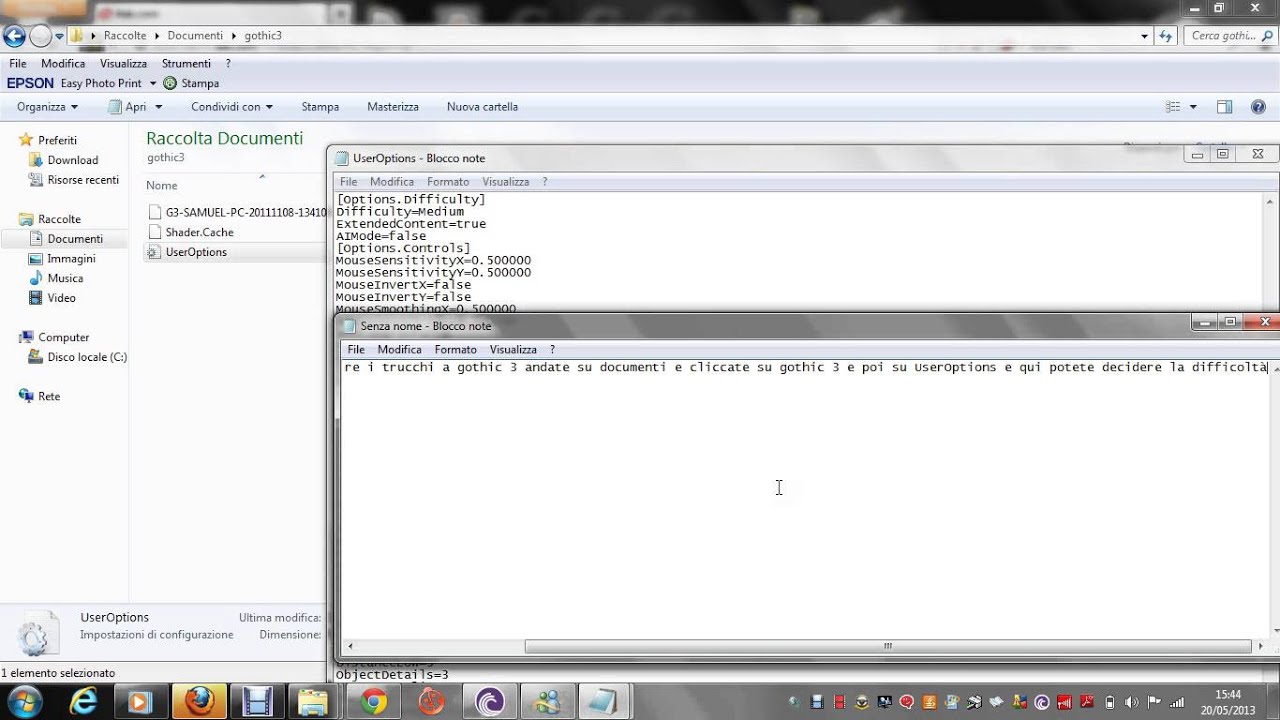
Task: Open Firefox from the taskbar
Action: click(199, 702)
